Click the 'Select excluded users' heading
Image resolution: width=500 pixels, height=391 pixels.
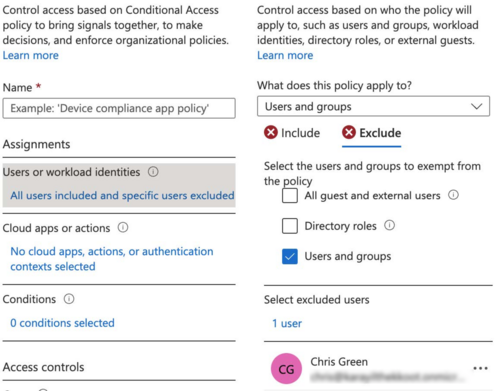(x=317, y=300)
